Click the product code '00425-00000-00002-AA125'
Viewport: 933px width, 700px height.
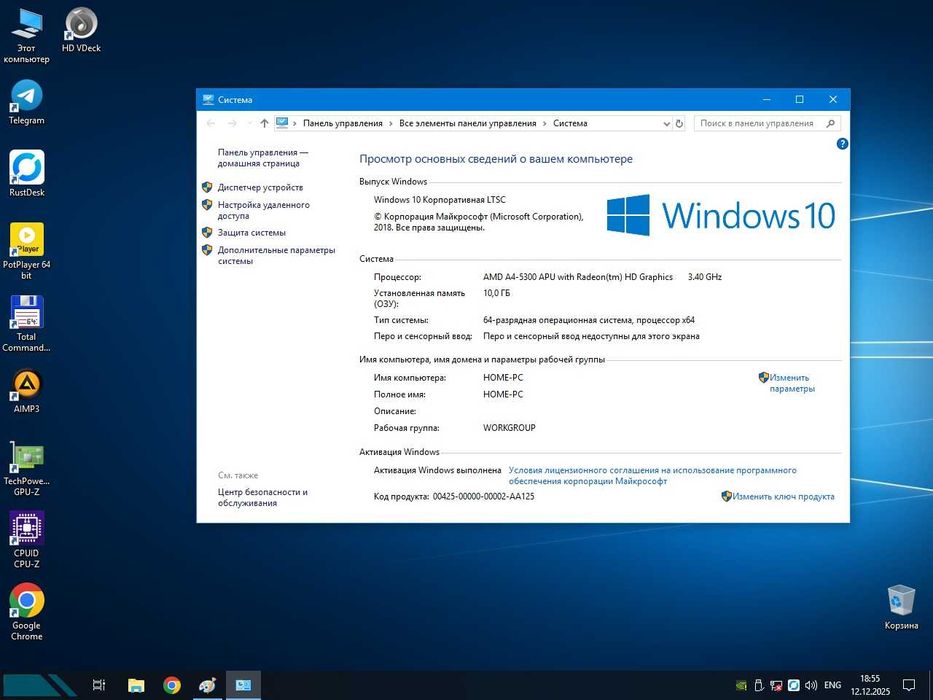(483, 496)
